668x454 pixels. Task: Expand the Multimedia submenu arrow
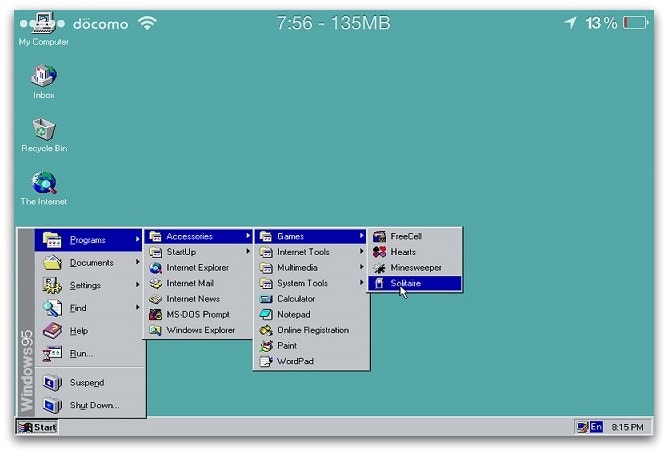coord(361,267)
